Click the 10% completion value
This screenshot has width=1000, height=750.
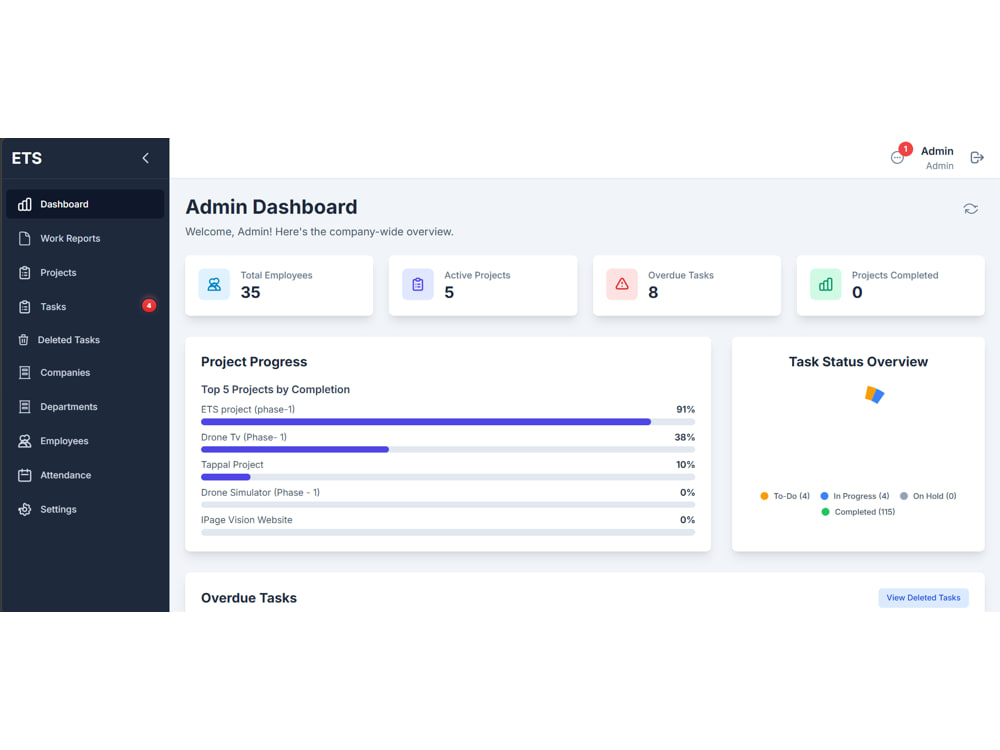point(686,465)
